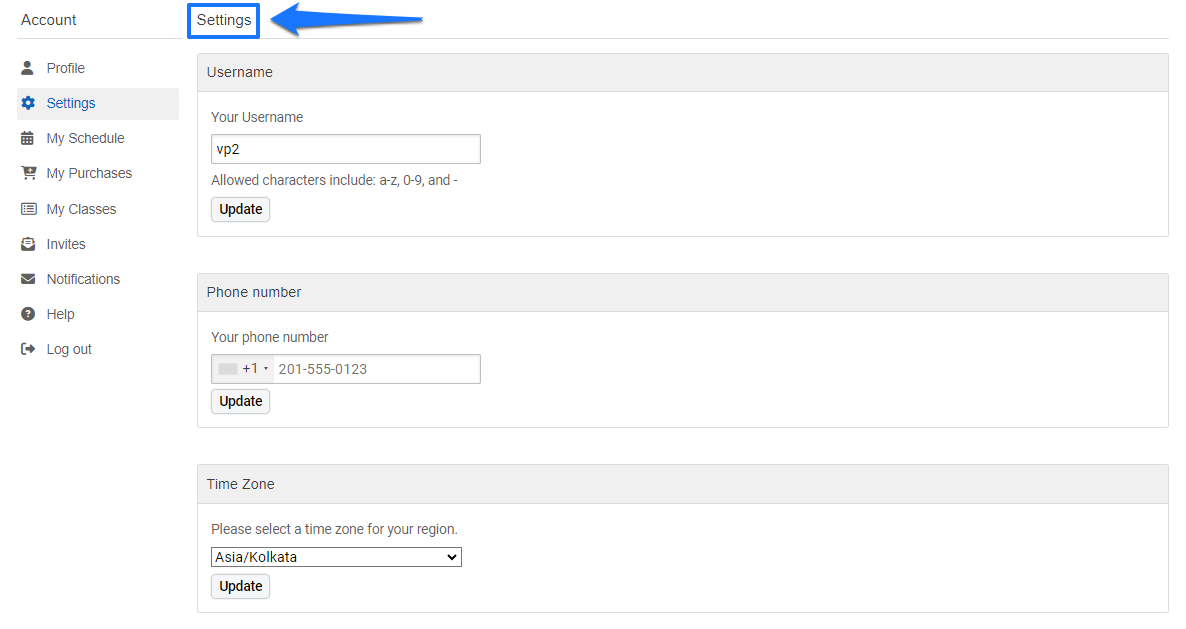
Task: Click the Account heading text
Action: pos(48,20)
